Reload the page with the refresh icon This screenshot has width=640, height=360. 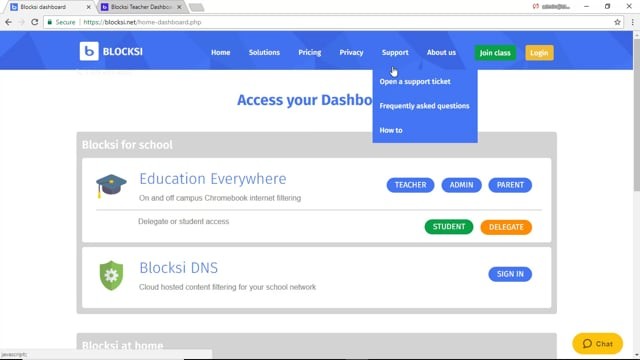click(35, 22)
